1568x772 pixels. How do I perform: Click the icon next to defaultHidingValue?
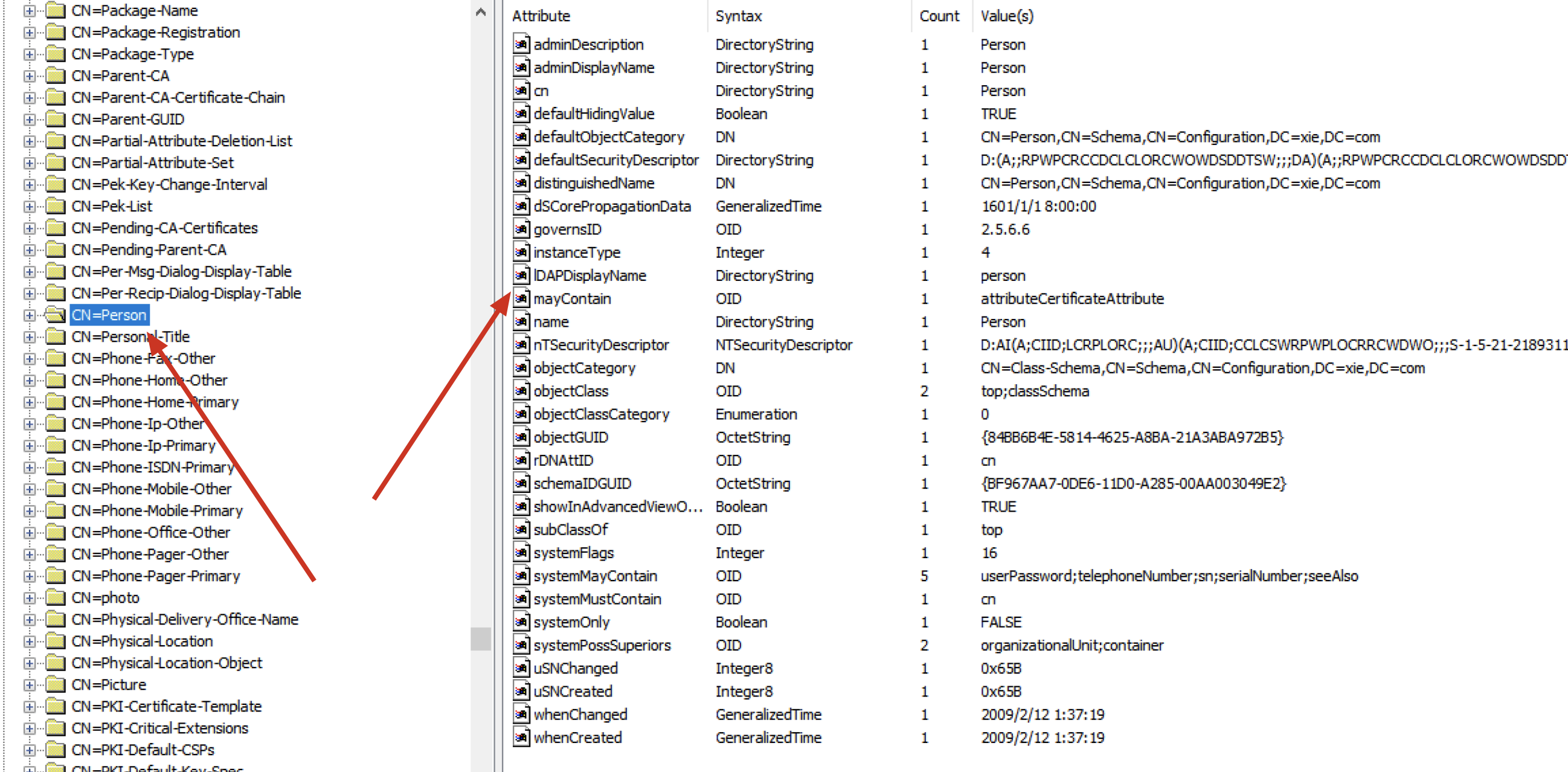tap(522, 114)
